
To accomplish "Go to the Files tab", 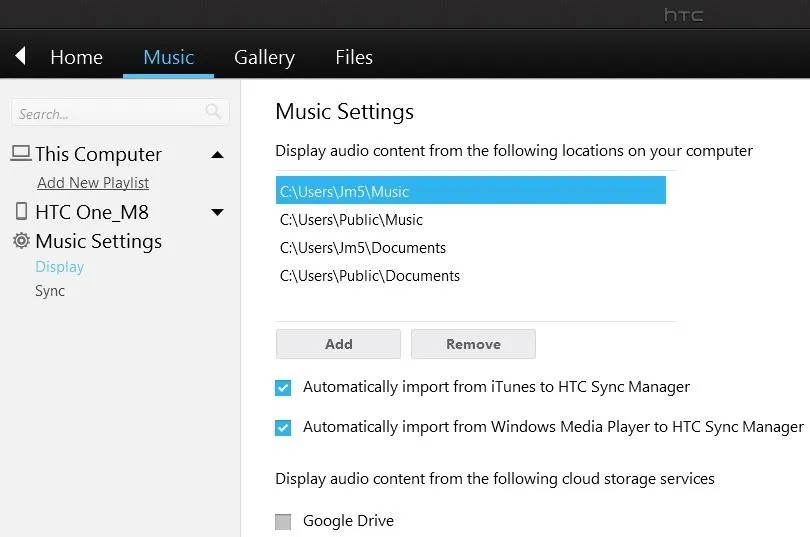I will [354, 57].
